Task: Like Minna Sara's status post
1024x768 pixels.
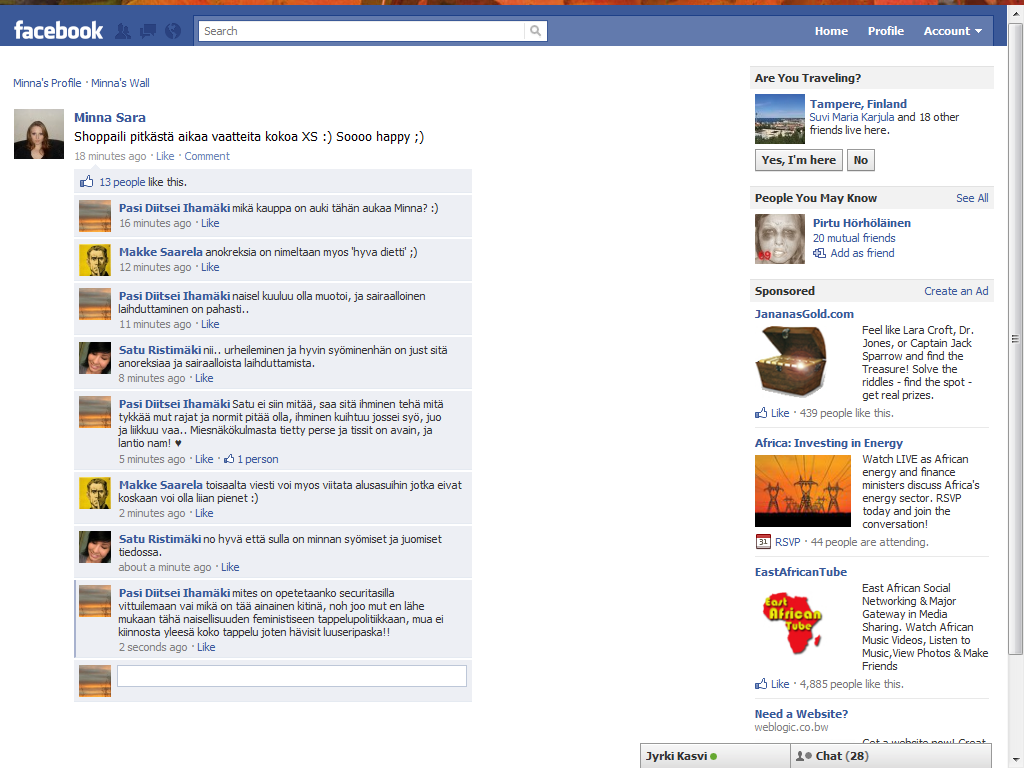Action: tap(165, 156)
